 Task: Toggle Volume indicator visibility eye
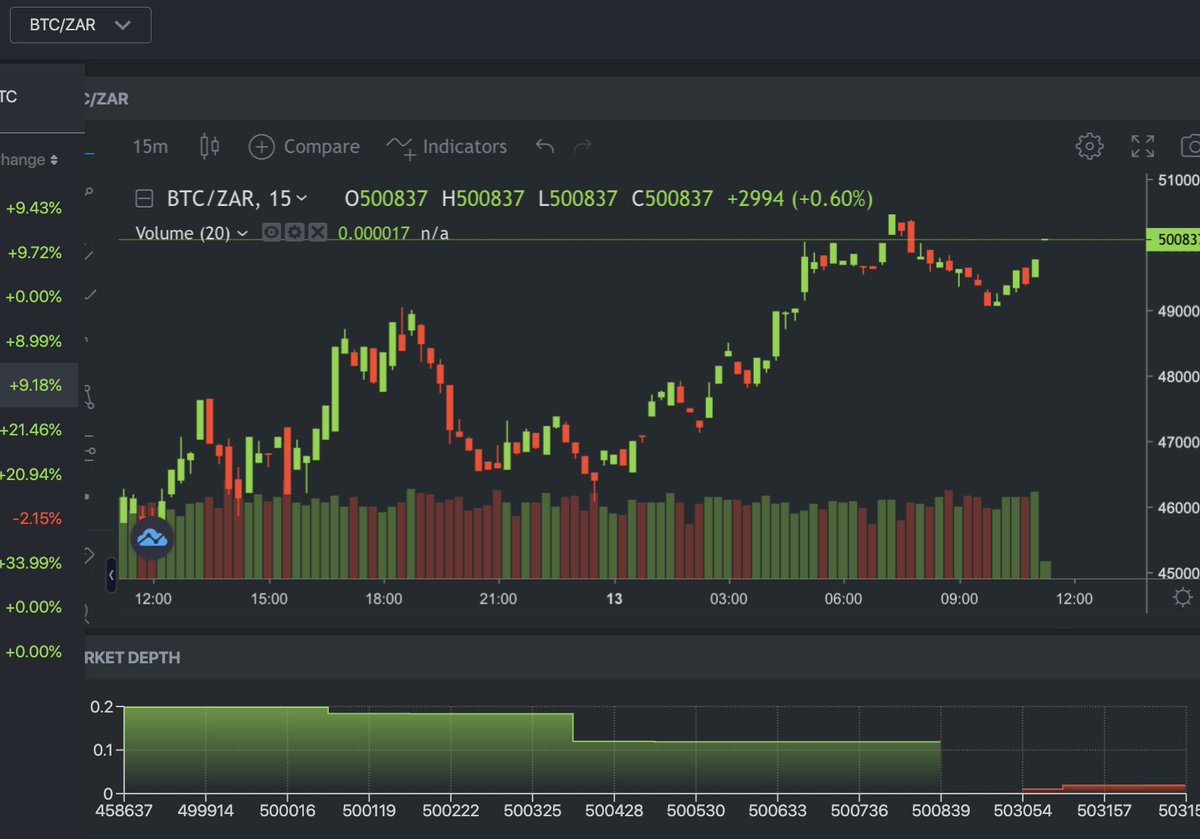click(x=271, y=232)
